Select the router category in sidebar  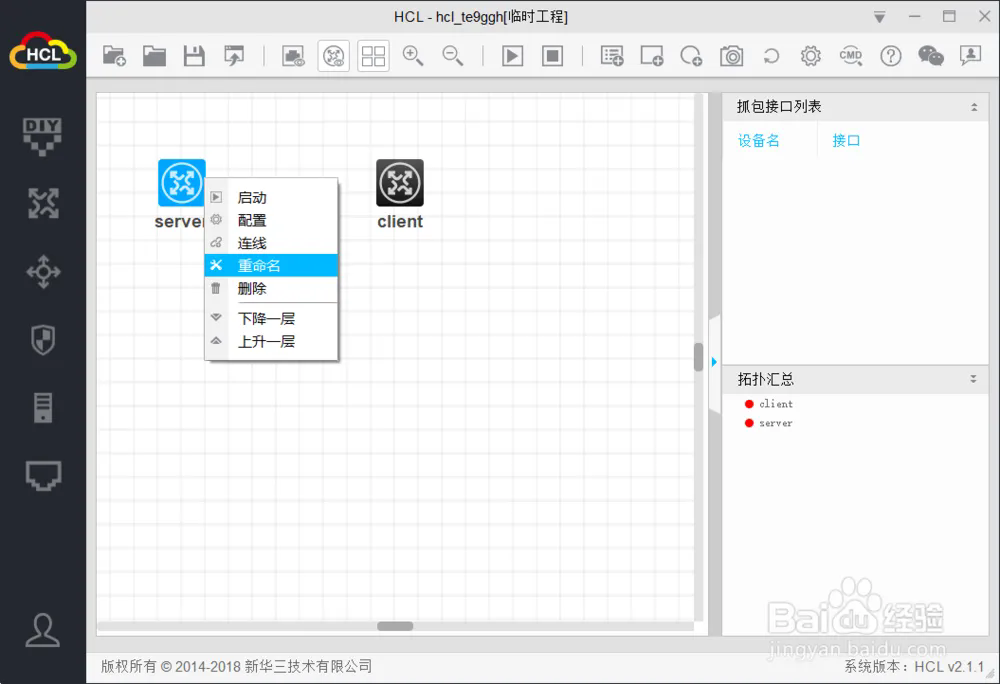[43, 203]
